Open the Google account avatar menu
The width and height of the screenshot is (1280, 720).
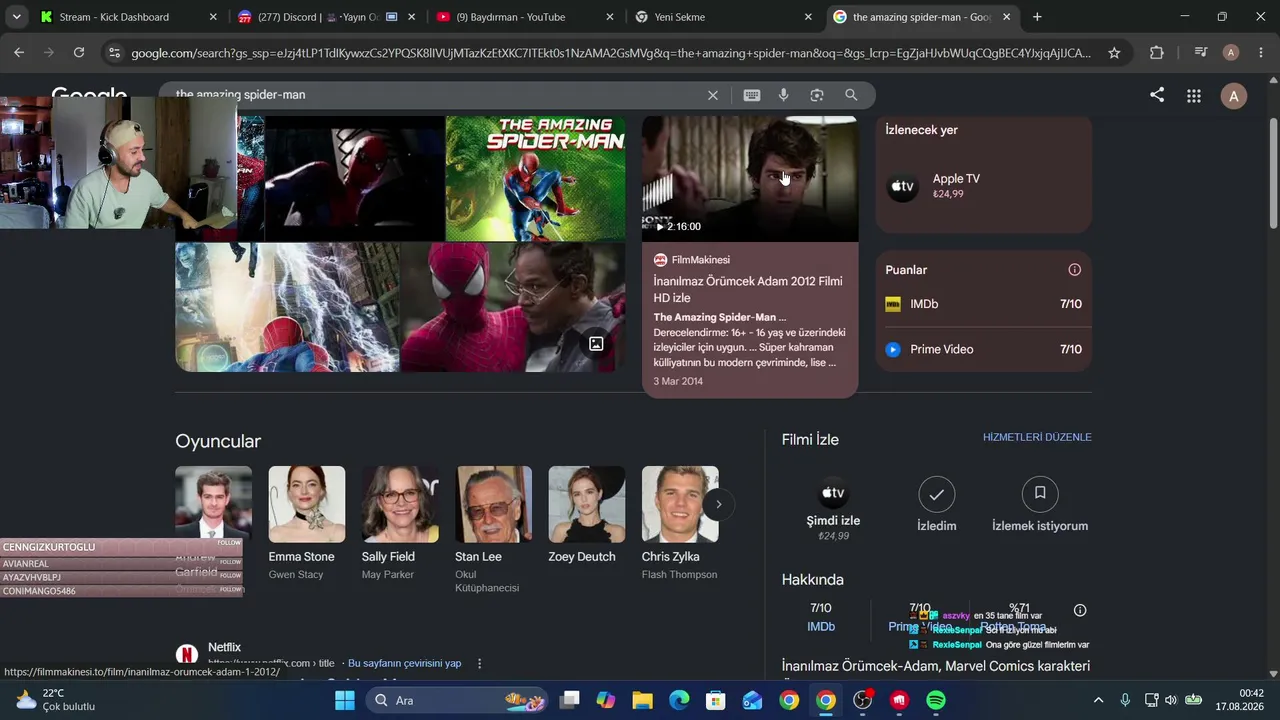pyautogui.click(x=1234, y=96)
